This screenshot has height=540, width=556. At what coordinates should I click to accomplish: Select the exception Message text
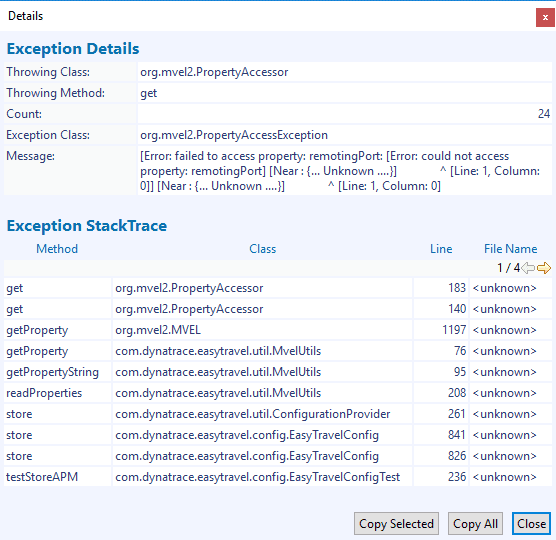pyautogui.click(x=345, y=171)
